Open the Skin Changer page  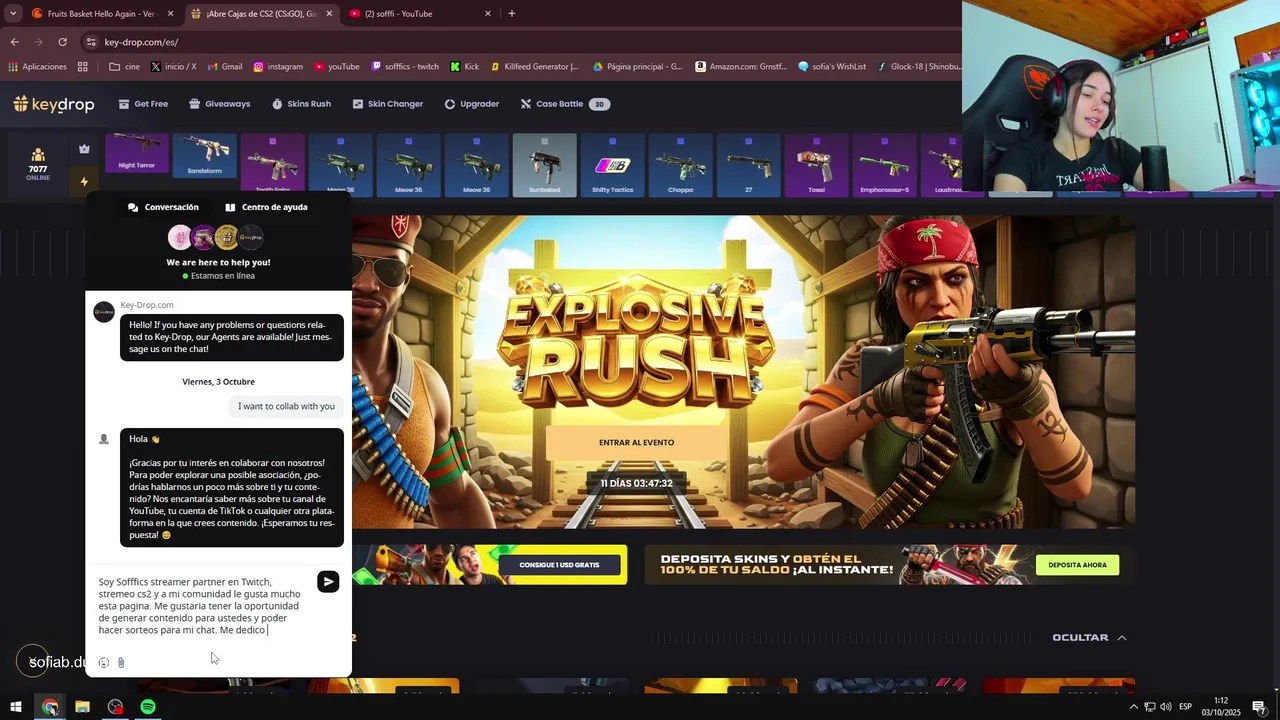coord(388,104)
